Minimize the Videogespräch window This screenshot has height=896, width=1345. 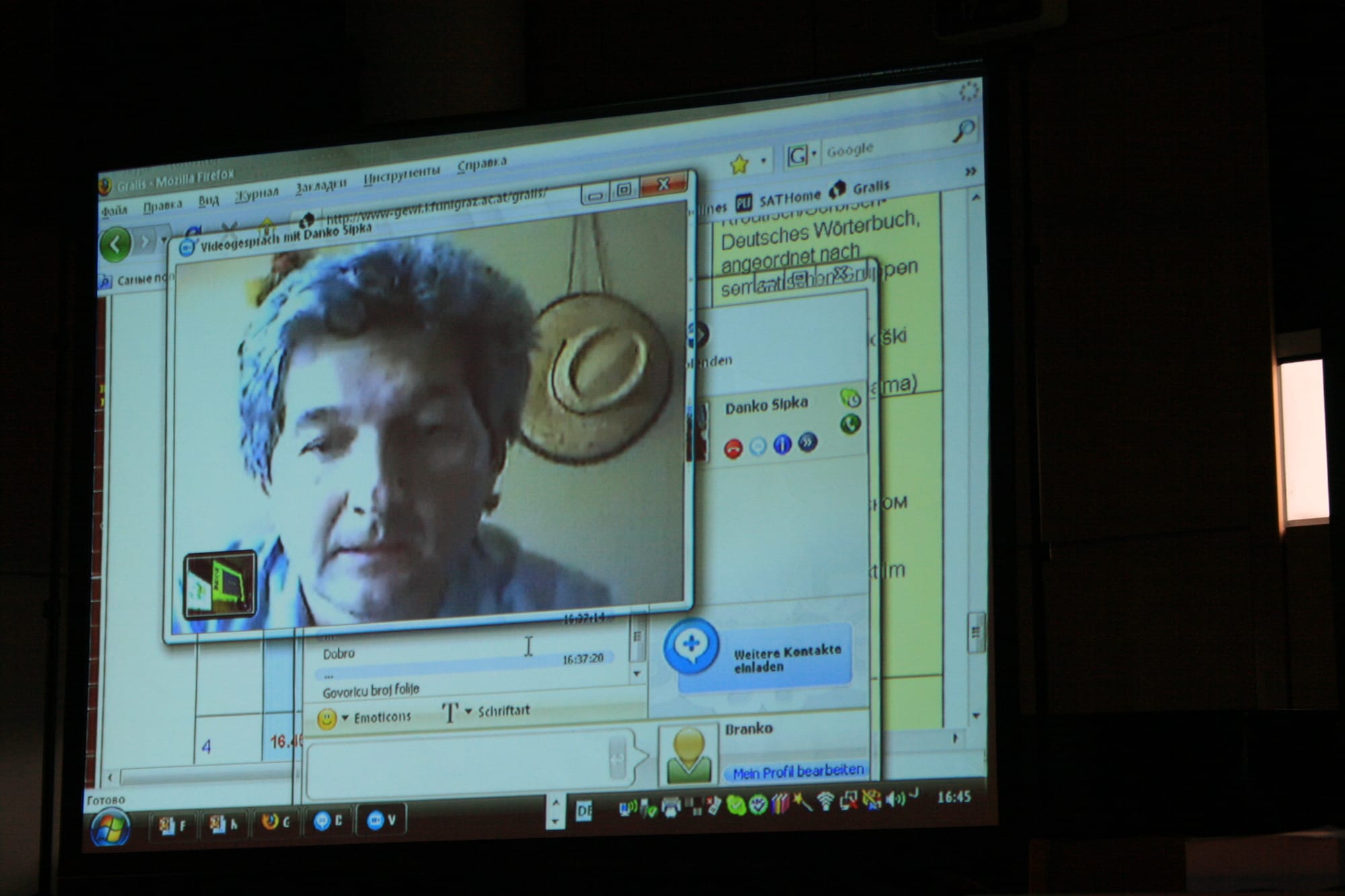(595, 195)
